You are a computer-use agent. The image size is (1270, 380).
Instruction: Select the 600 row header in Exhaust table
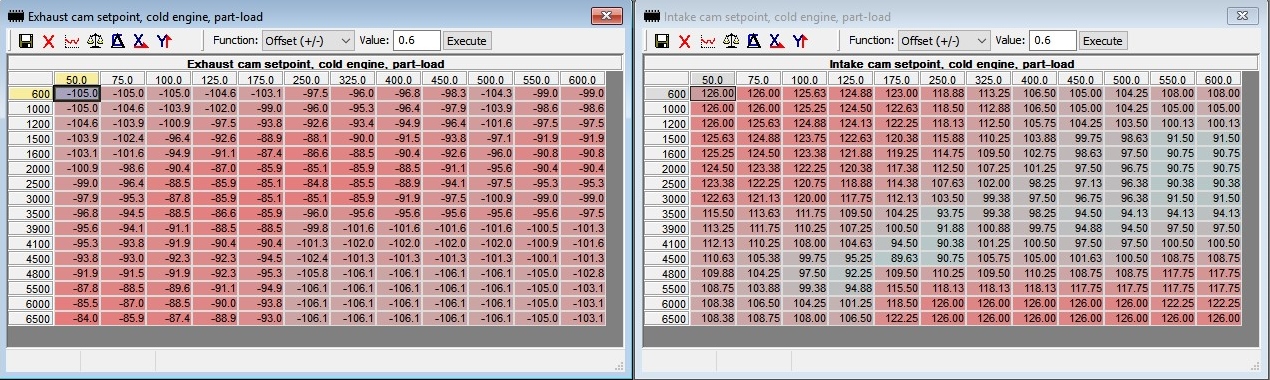31,93
